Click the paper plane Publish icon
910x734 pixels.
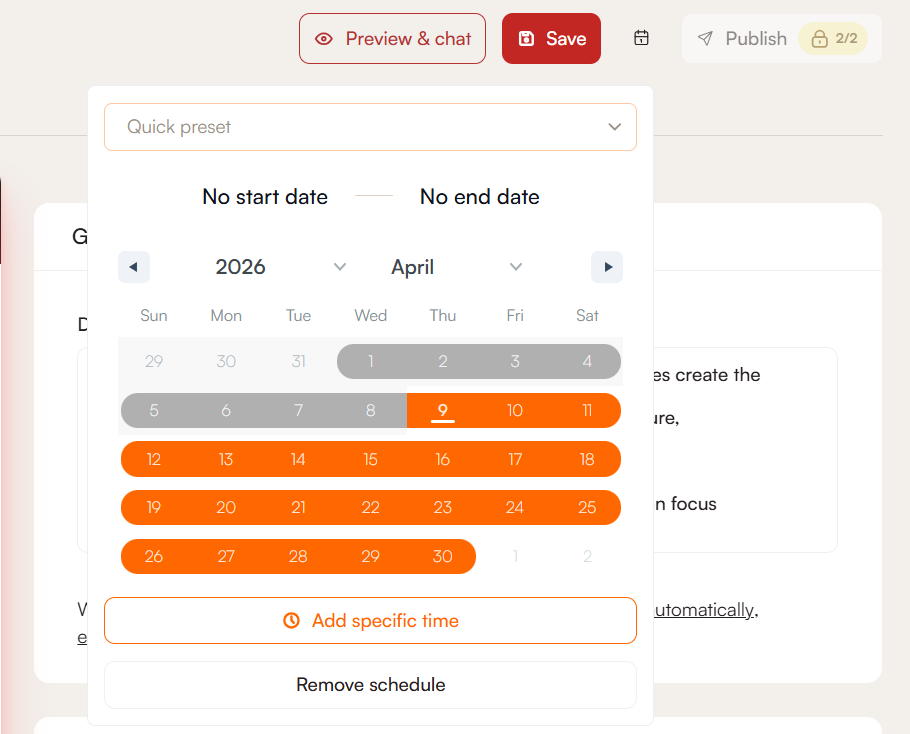706,38
